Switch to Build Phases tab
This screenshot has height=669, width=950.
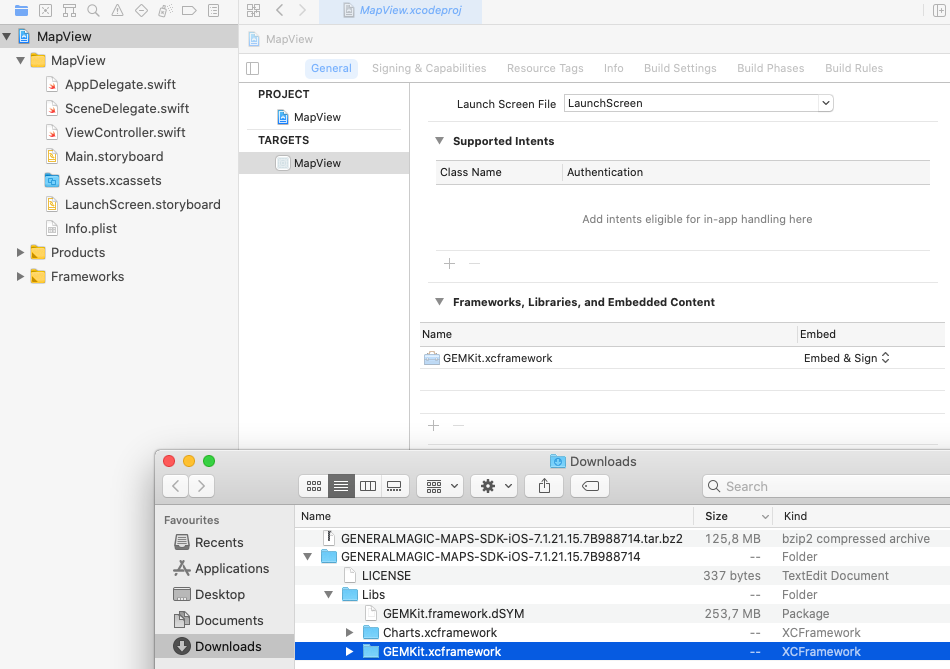tap(771, 68)
